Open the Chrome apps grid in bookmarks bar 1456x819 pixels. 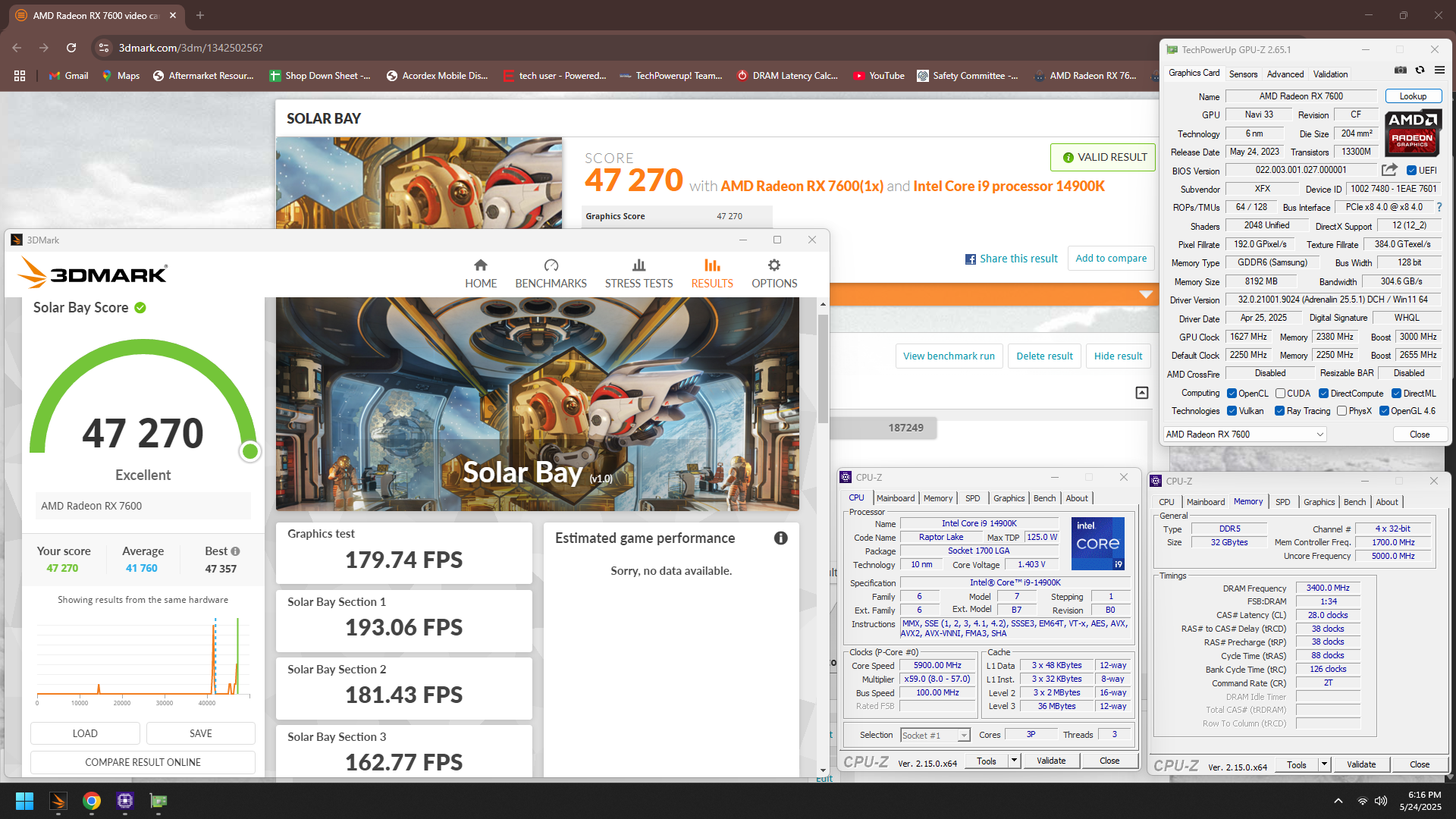[20, 76]
